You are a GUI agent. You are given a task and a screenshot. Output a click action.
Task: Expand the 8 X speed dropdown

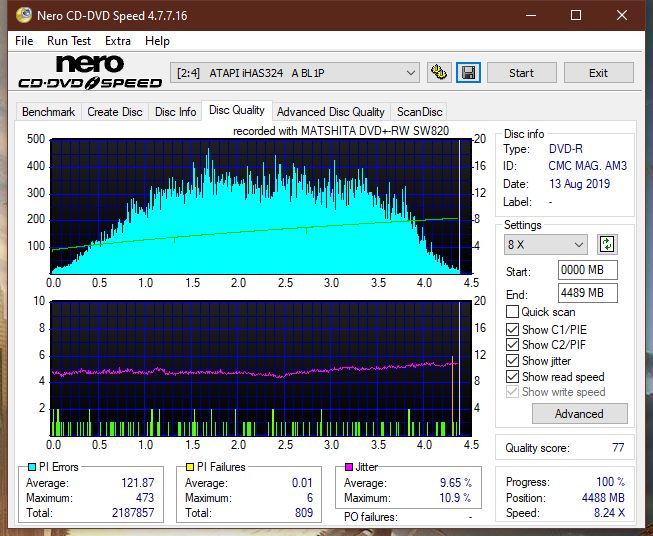[545, 244]
